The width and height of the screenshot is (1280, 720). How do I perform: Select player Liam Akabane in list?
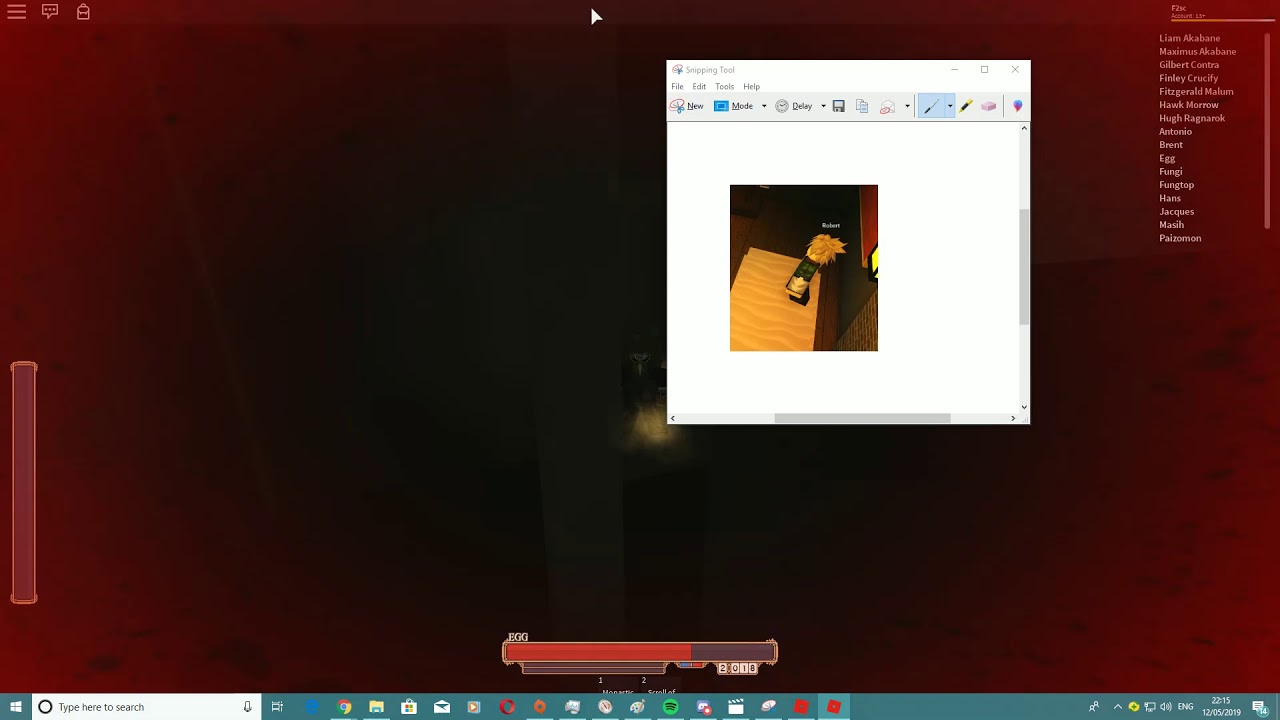point(1189,38)
